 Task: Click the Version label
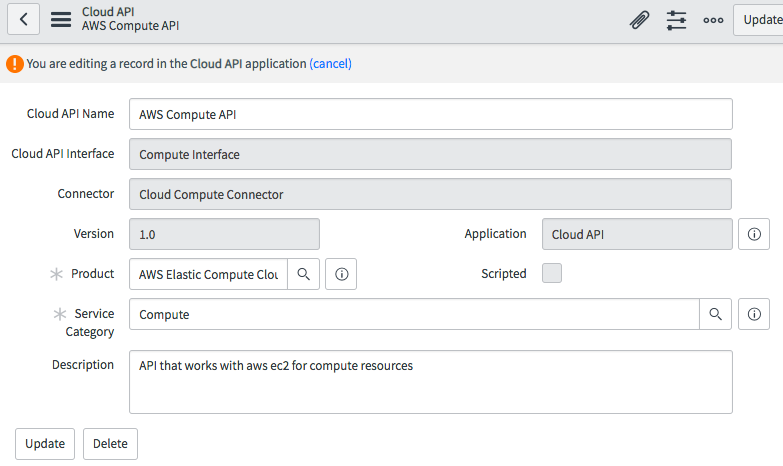(x=94, y=234)
